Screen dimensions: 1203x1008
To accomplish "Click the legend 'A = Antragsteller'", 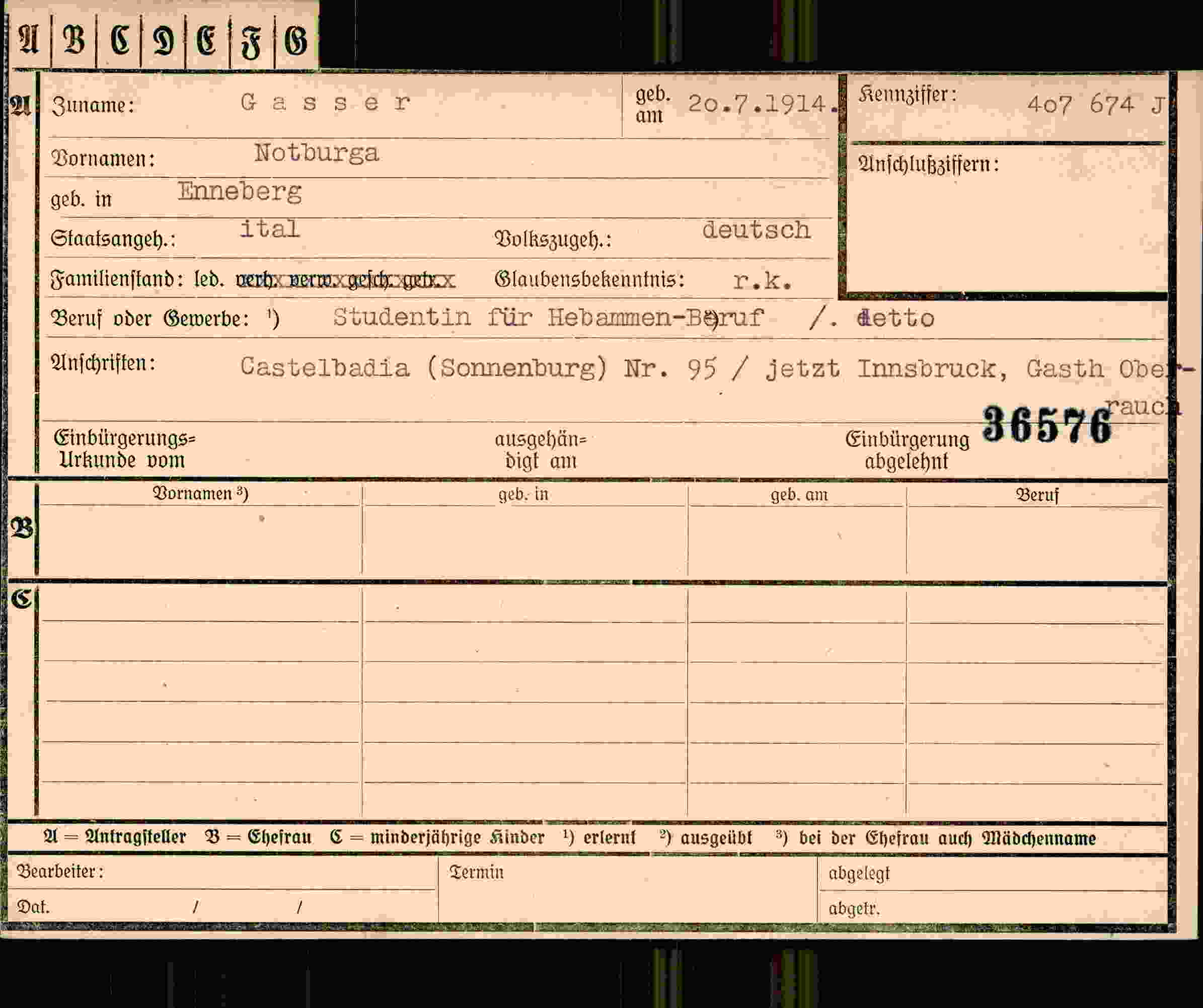I will (115, 837).
